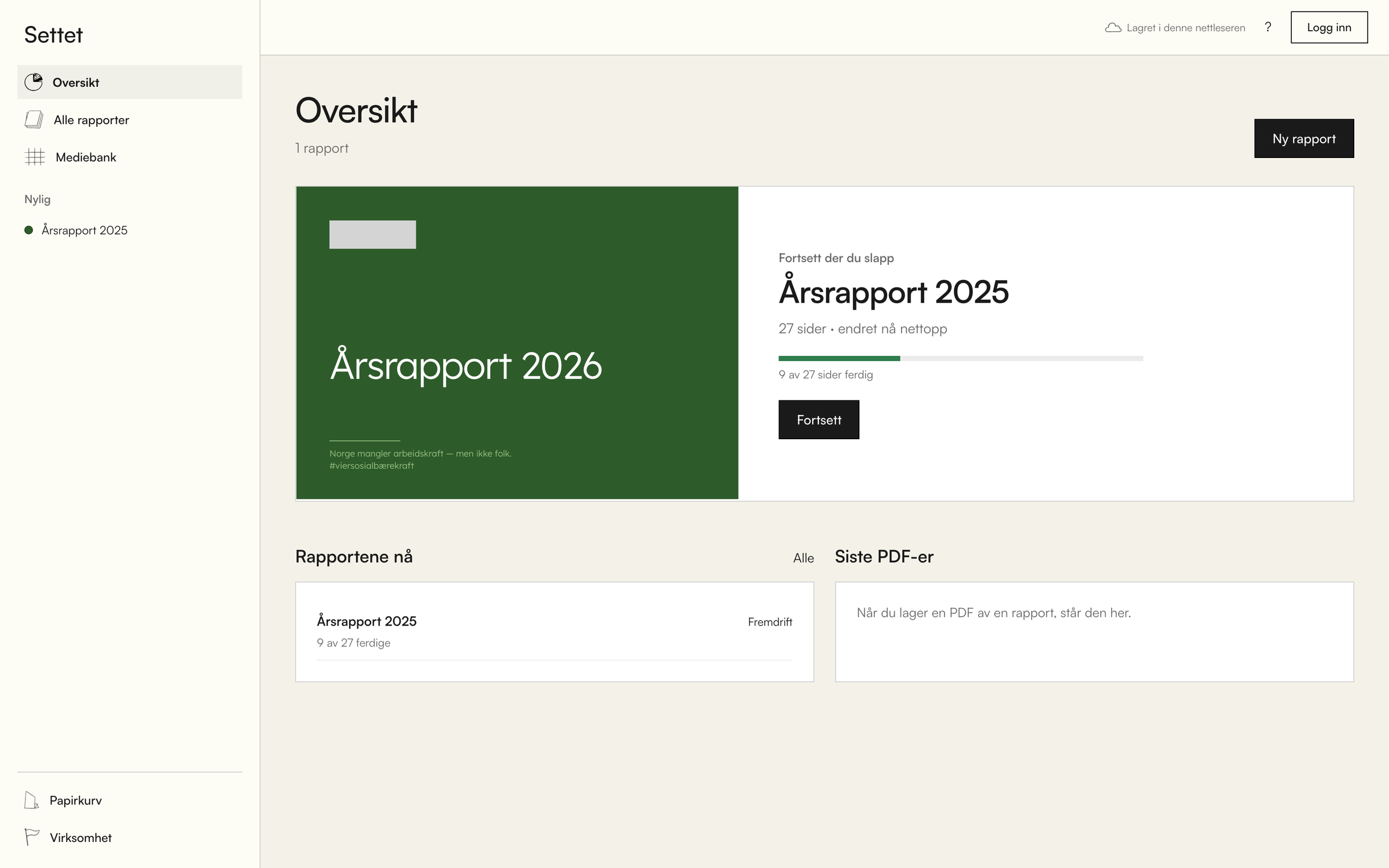The width and height of the screenshot is (1389, 868).
Task: Click the Alle link beside Rapportene nå
Action: pyautogui.click(x=803, y=558)
